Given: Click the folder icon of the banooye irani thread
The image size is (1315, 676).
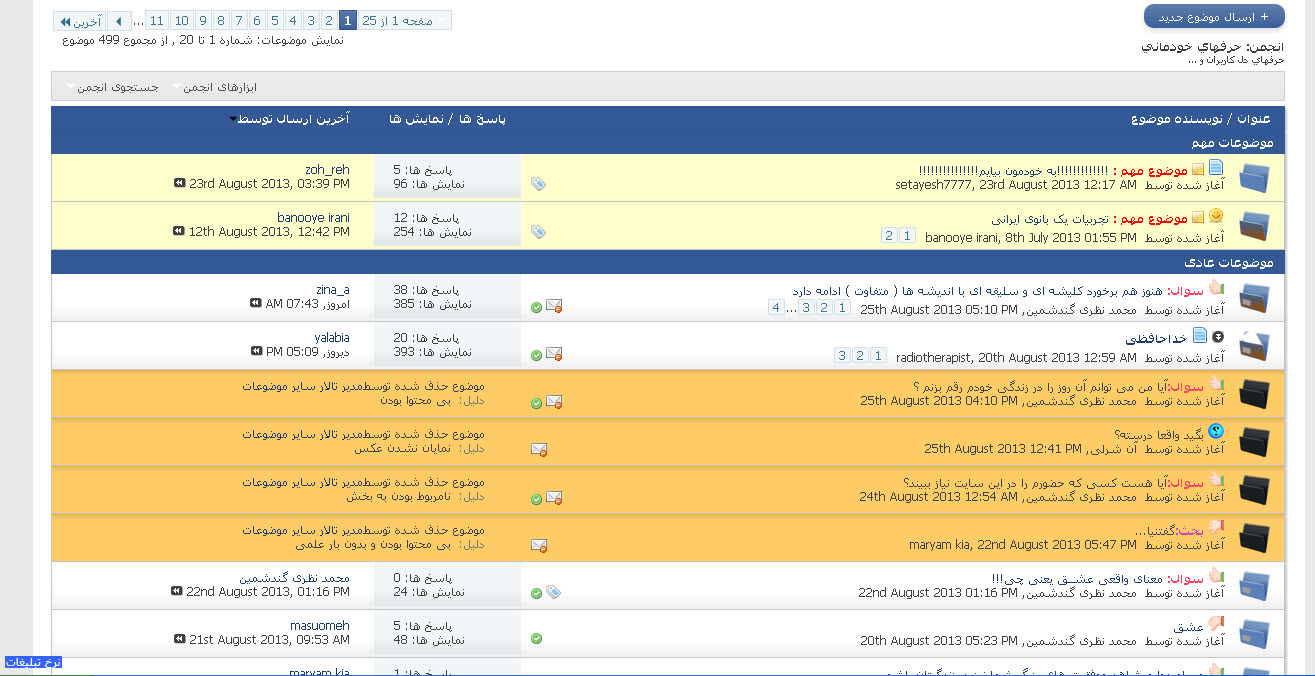Looking at the screenshot, I should (x=1254, y=227).
